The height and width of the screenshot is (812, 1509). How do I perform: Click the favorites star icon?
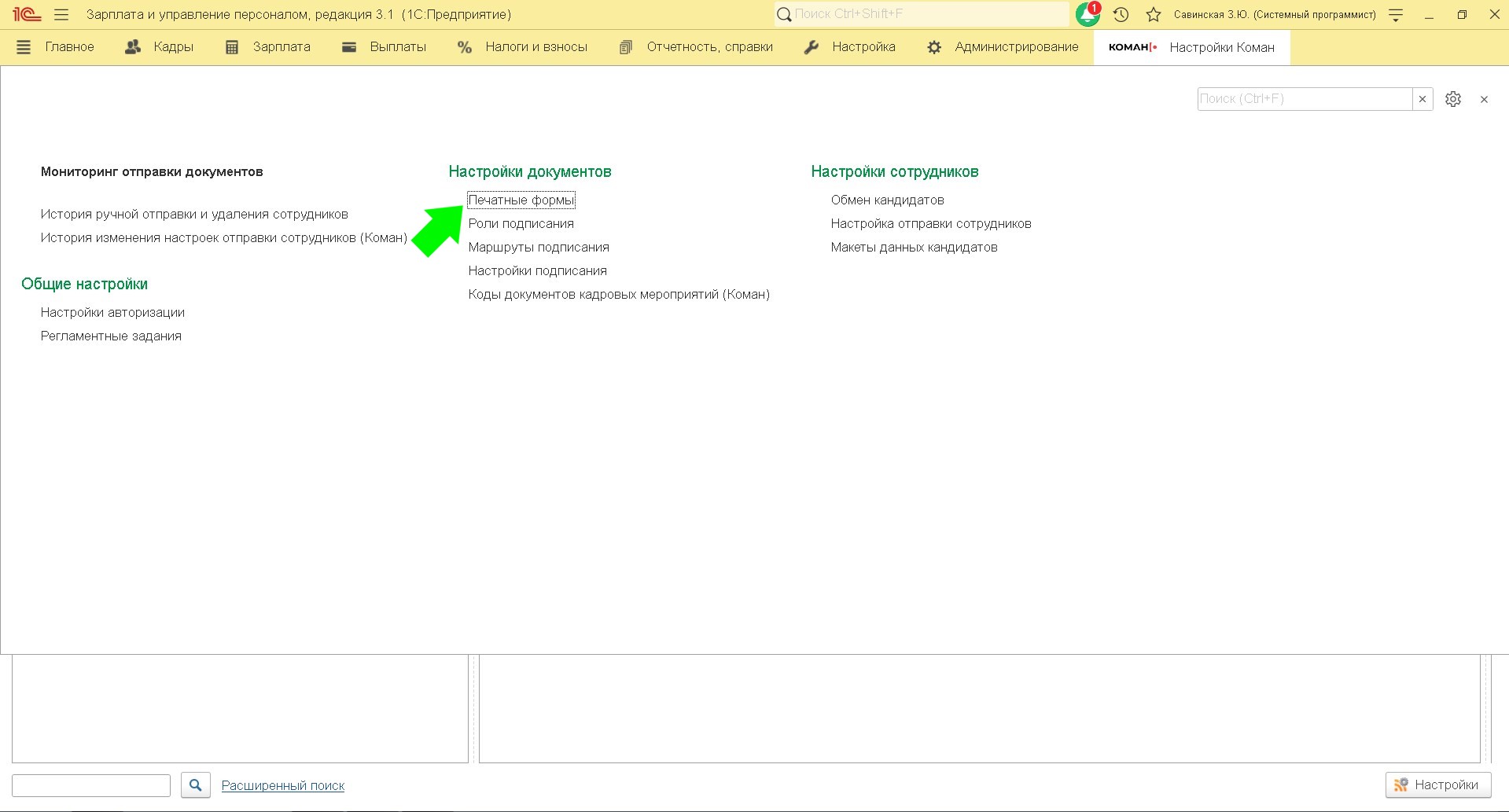point(1154,15)
